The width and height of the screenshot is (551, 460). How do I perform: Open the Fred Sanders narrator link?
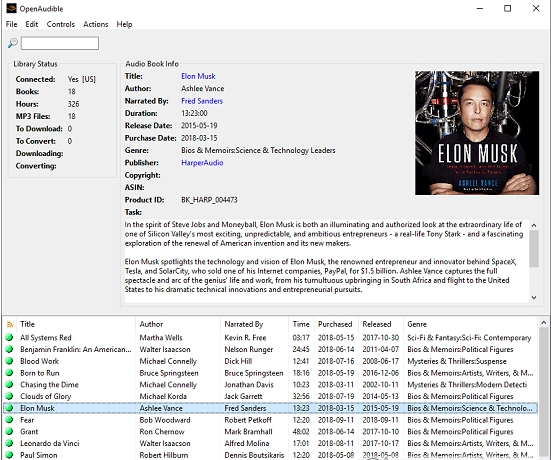coord(202,101)
